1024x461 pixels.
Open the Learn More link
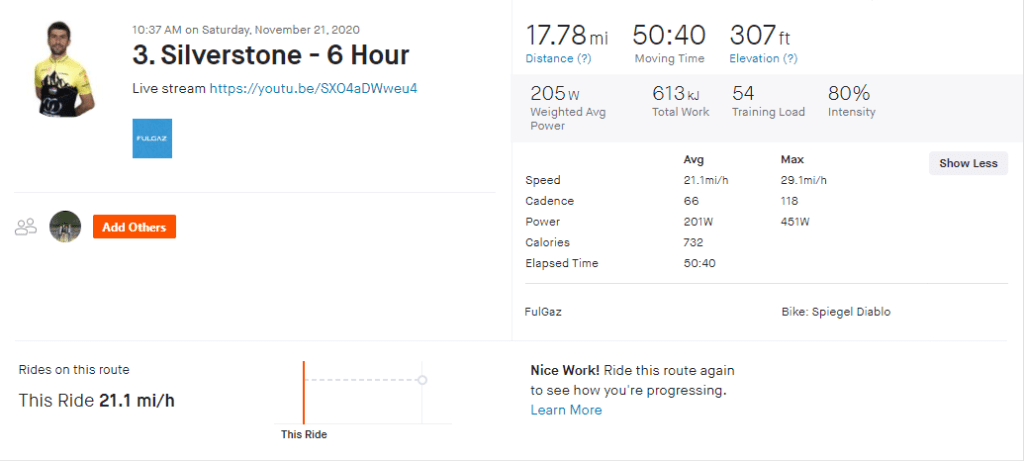click(566, 410)
